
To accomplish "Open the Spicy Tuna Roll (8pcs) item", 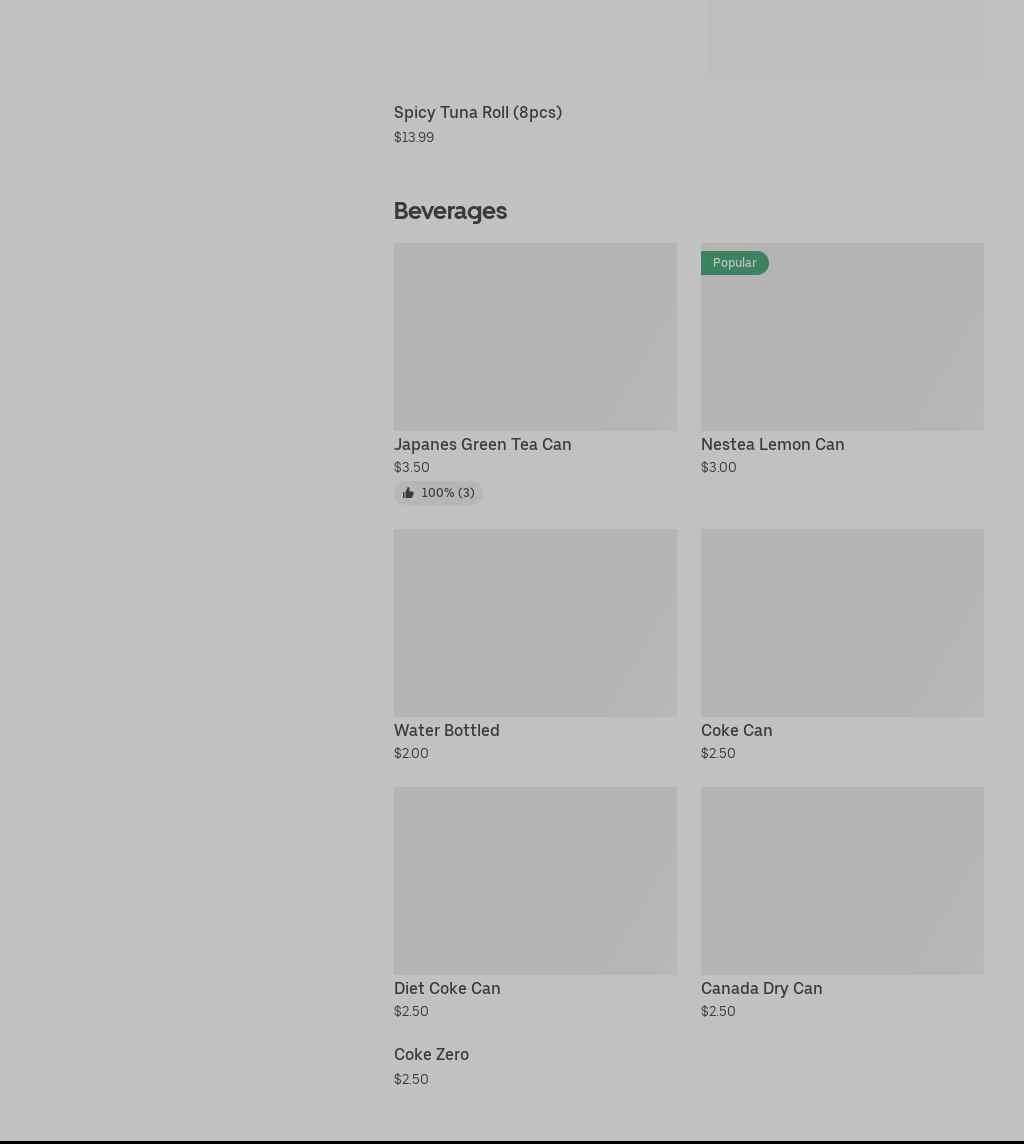I will point(477,112).
